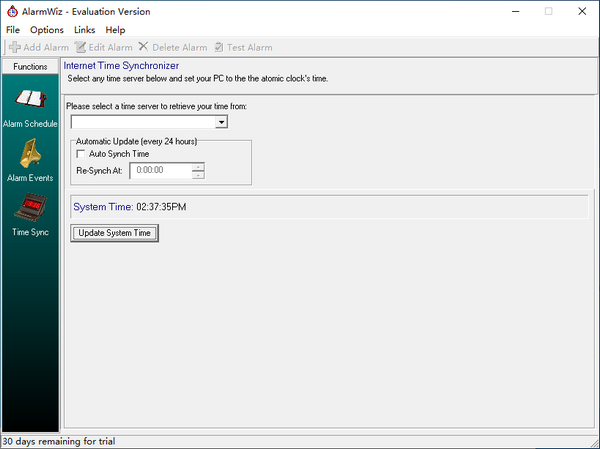The image size is (600, 449).
Task: Increase Re-Synch At time with up arrow
Action: point(198,167)
